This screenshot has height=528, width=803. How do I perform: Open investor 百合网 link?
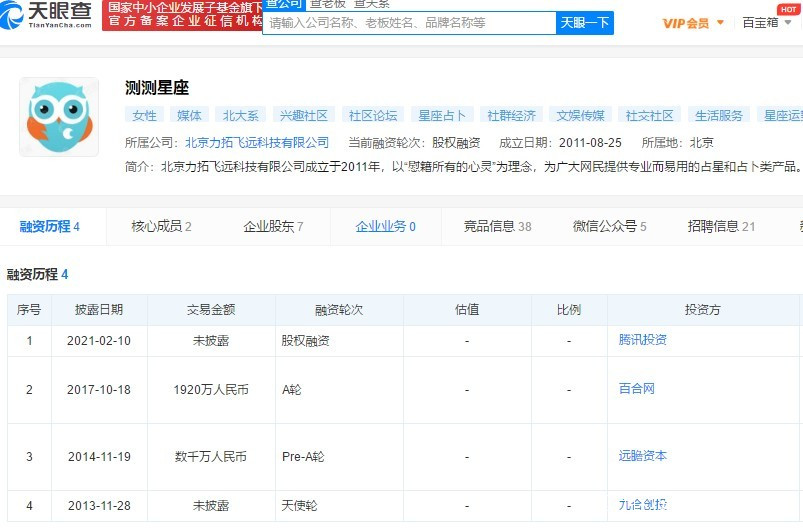(x=637, y=388)
